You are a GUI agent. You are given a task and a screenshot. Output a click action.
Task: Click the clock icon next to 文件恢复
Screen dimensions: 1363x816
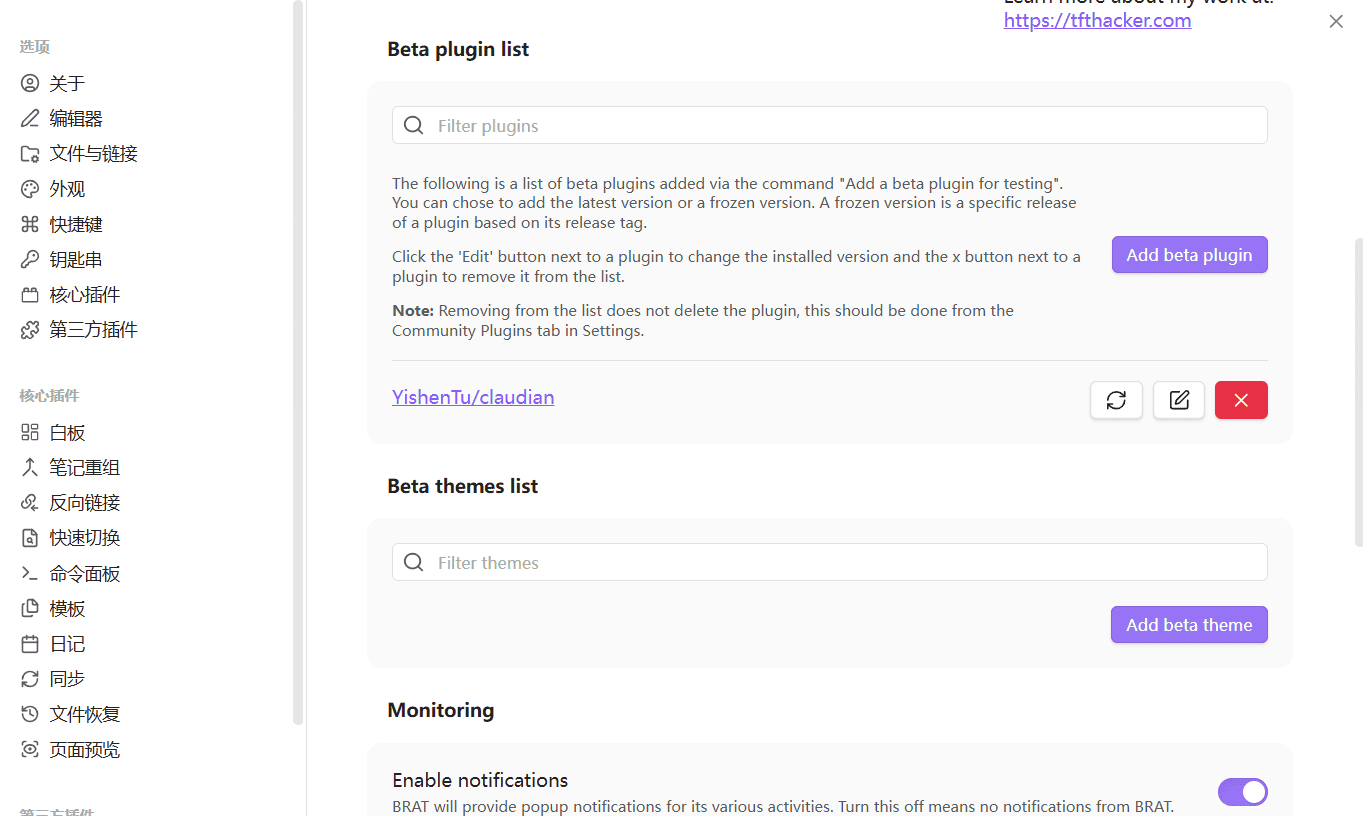tap(30, 714)
